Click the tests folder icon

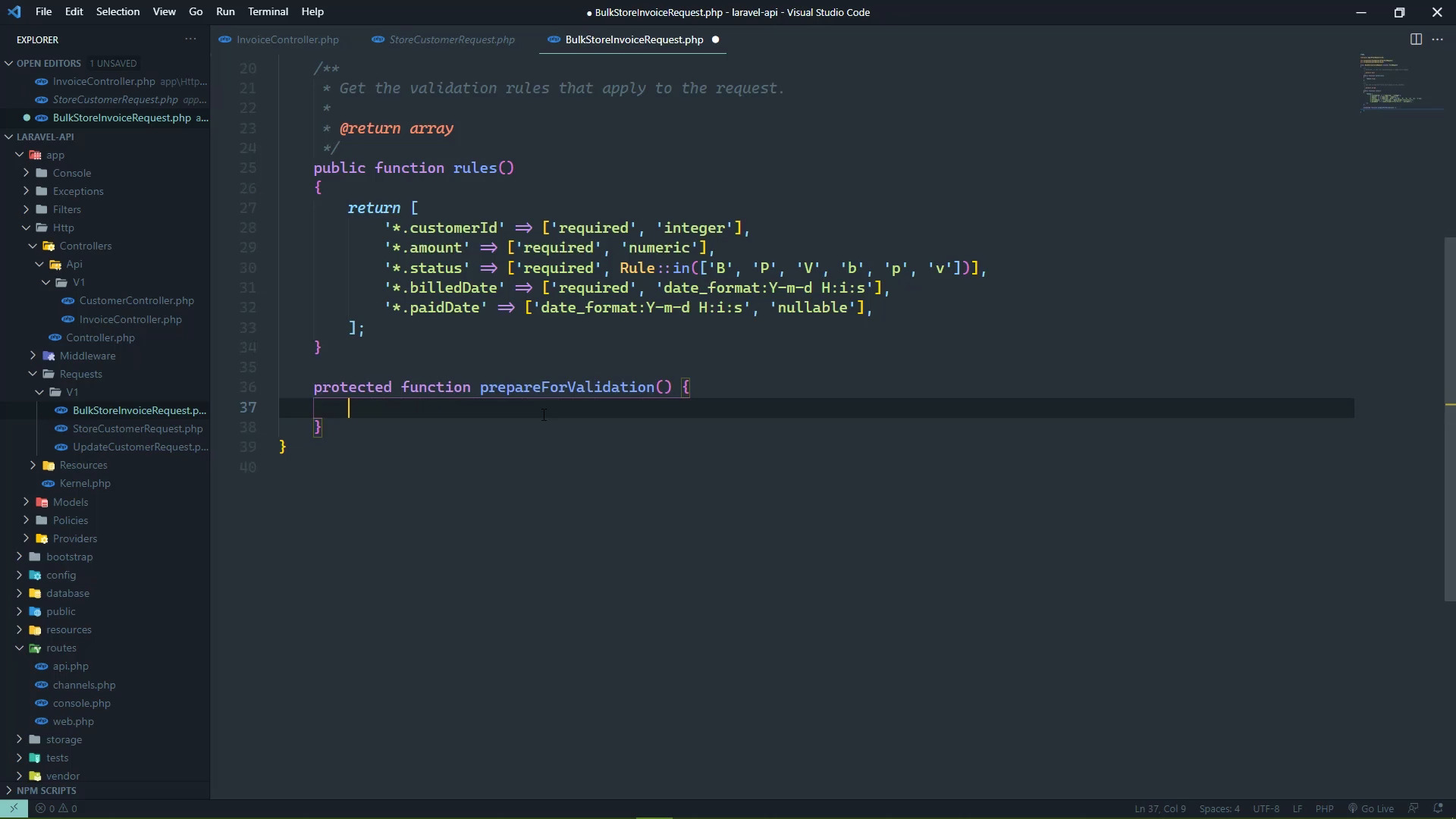(35, 758)
